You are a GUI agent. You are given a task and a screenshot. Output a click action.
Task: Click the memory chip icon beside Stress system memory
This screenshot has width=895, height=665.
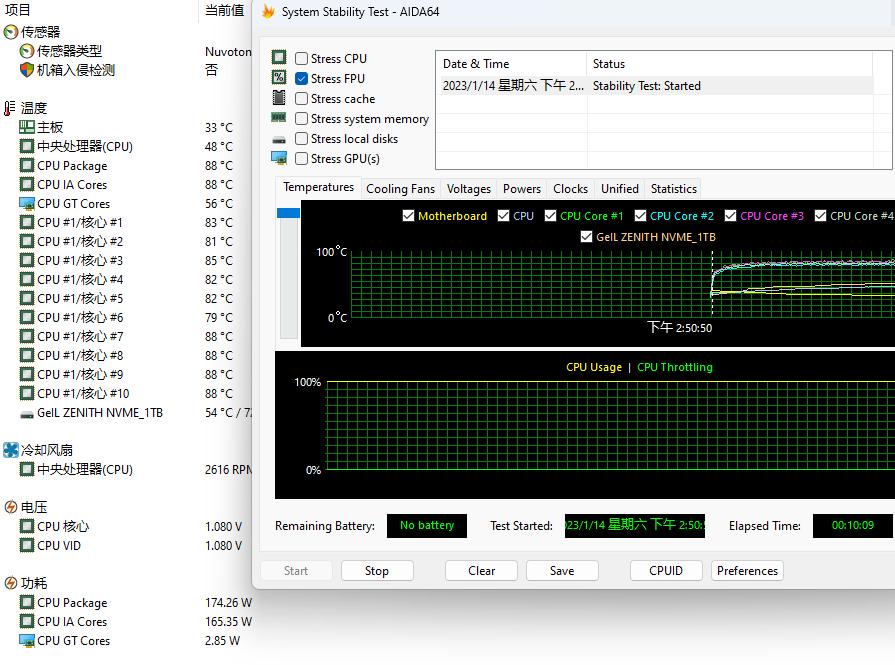pyautogui.click(x=279, y=118)
